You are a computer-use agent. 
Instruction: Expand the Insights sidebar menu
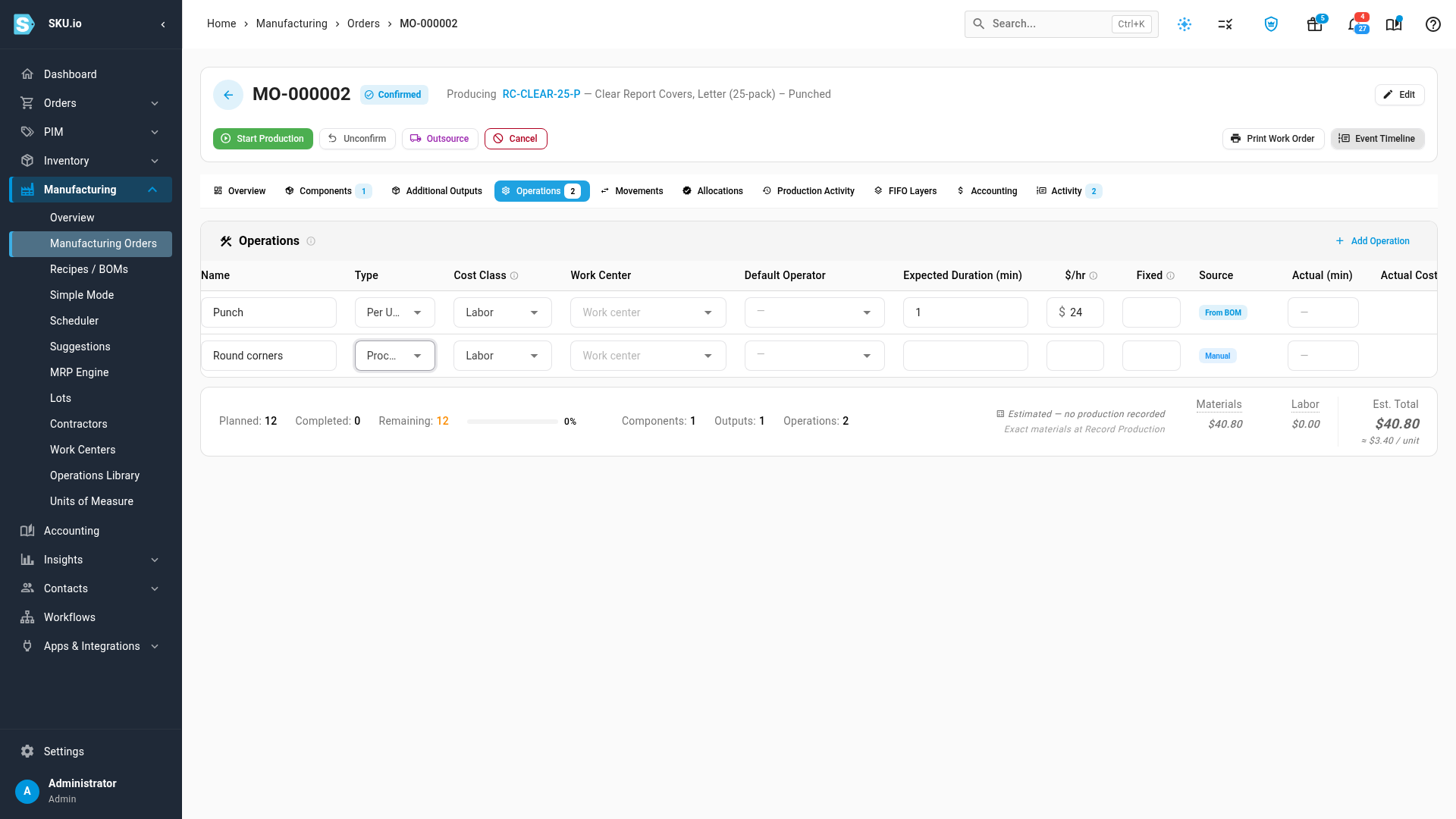point(91,560)
